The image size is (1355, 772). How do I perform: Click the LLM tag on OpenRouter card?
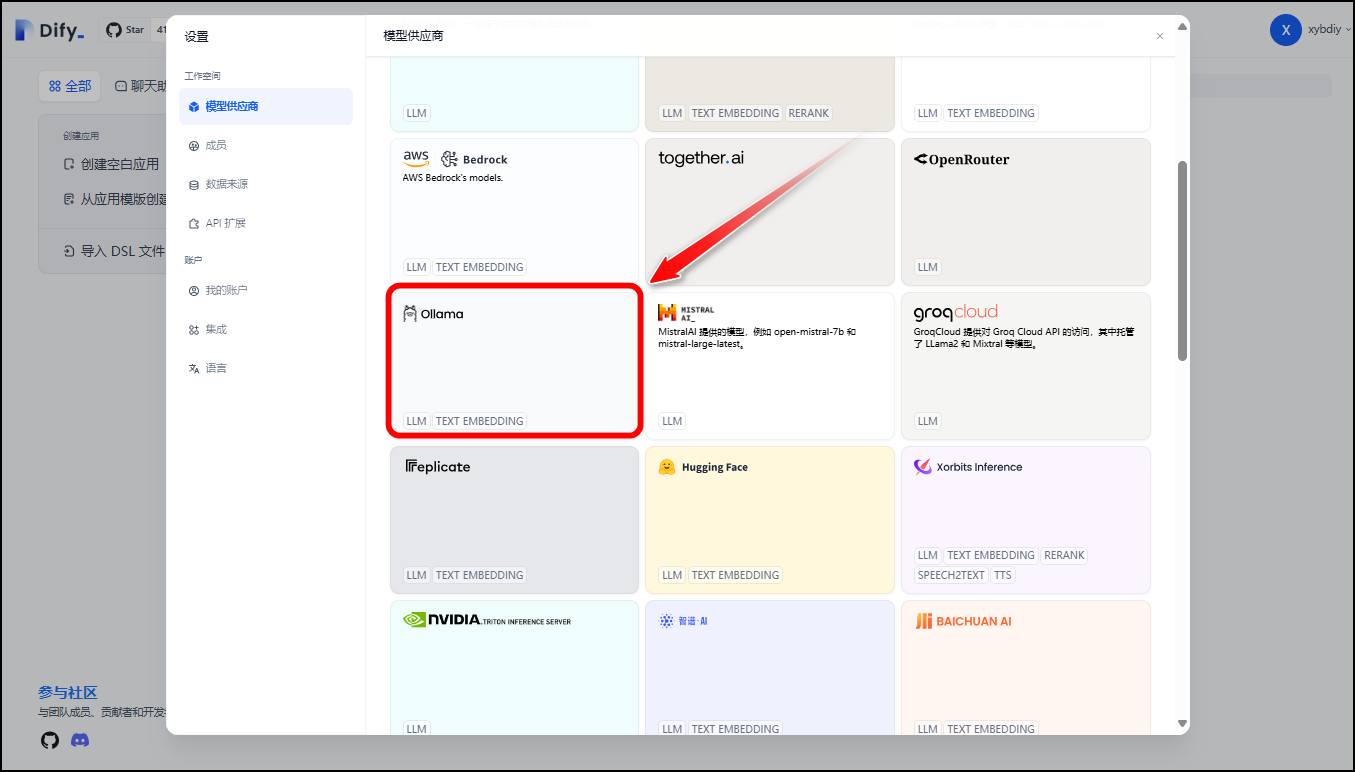click(928, 267)
